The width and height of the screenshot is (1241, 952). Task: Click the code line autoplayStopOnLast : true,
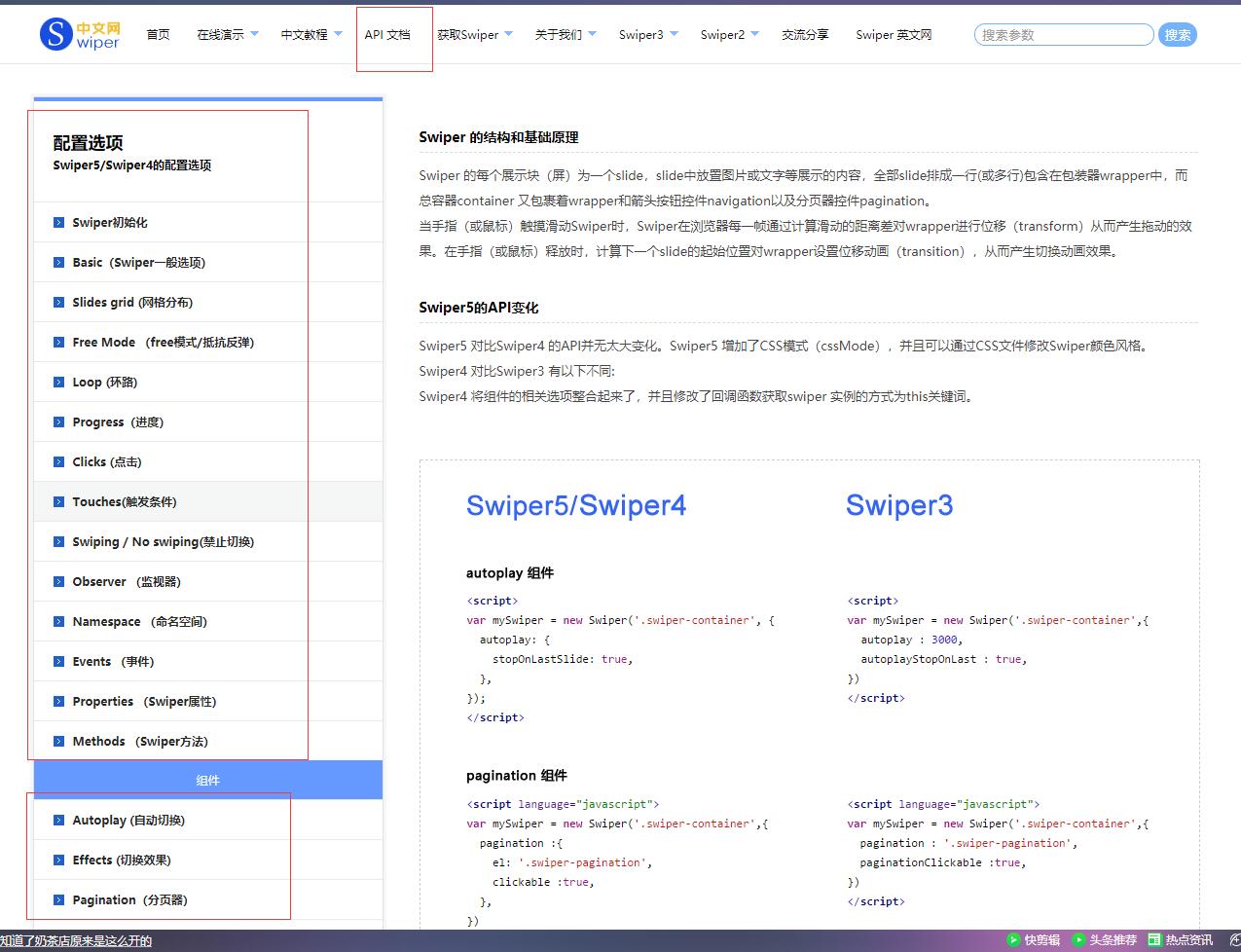944,659
